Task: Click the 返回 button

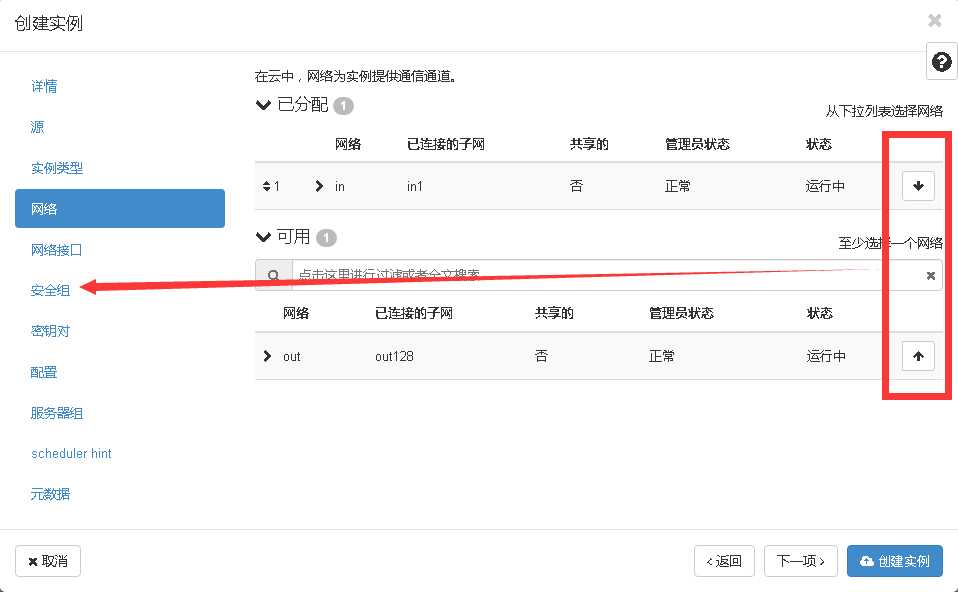Action: [724, 561]
